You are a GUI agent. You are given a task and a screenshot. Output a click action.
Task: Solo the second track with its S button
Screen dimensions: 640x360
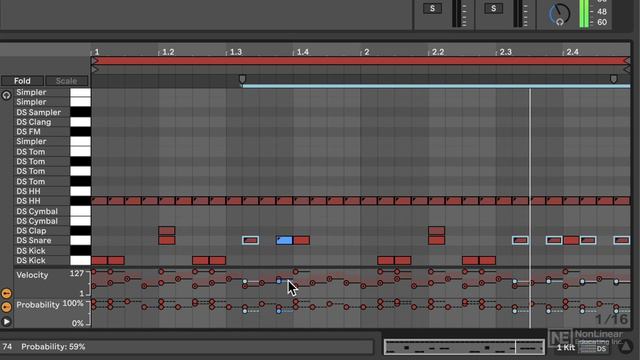(x=493, y=8)
